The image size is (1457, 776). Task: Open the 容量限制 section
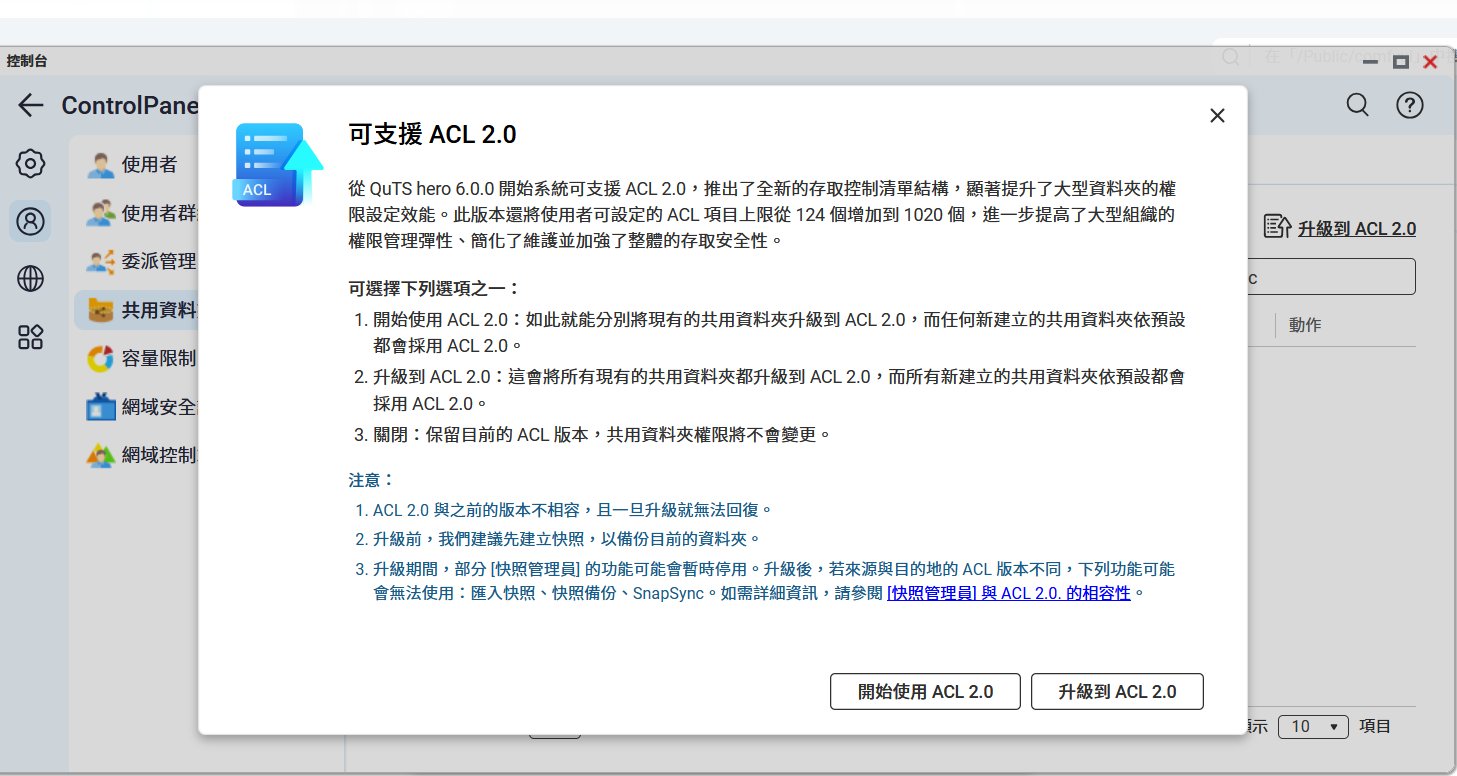tap(155, 358)
